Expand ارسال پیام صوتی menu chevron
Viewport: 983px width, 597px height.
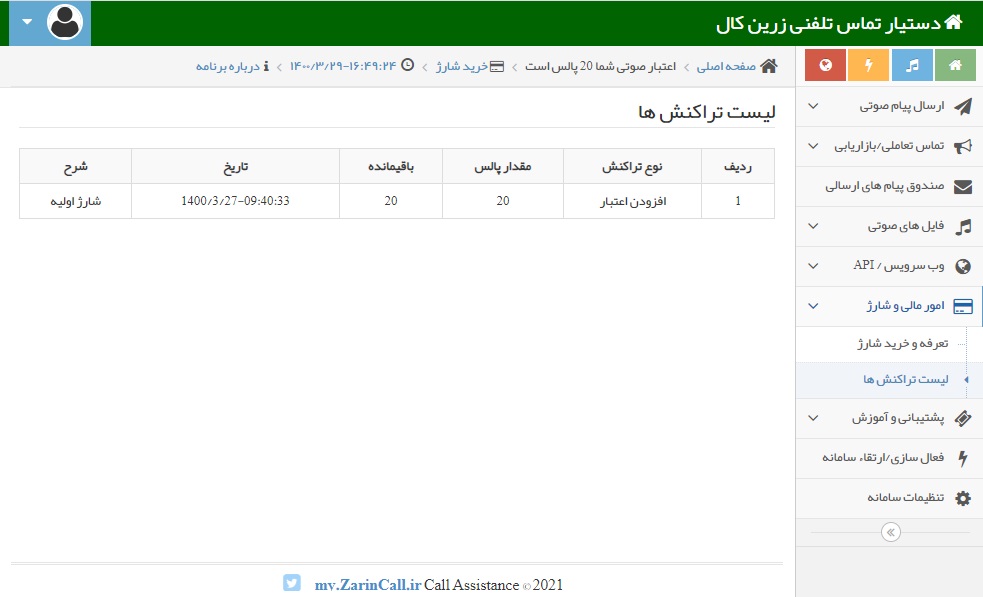813,106
